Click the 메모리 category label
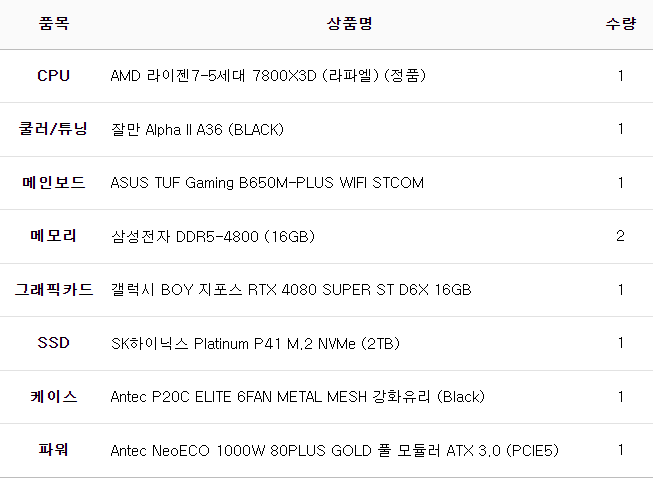Viewport: 653px width, 484px height. (54, 236)
